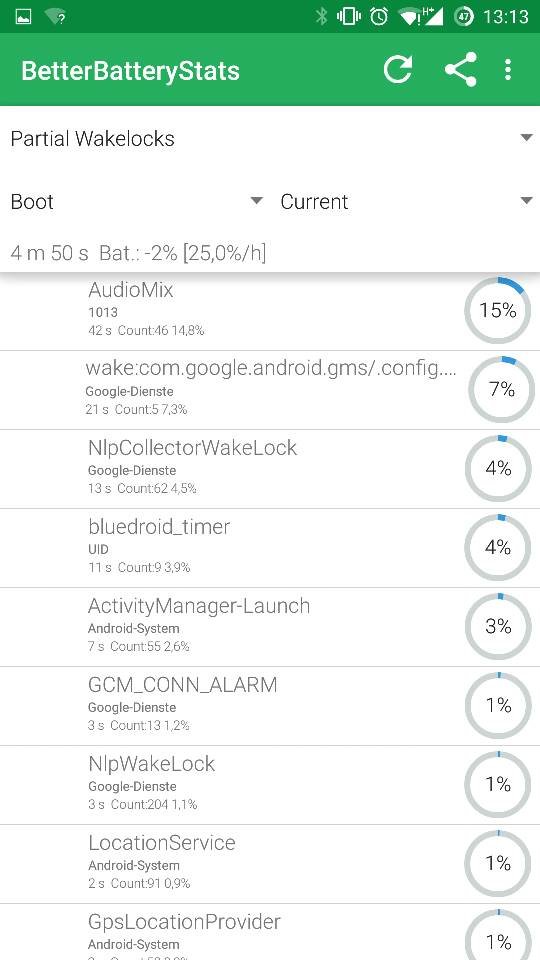Select the AudioMix wakelock entry
540x960 pixels.
coord(270,311)
